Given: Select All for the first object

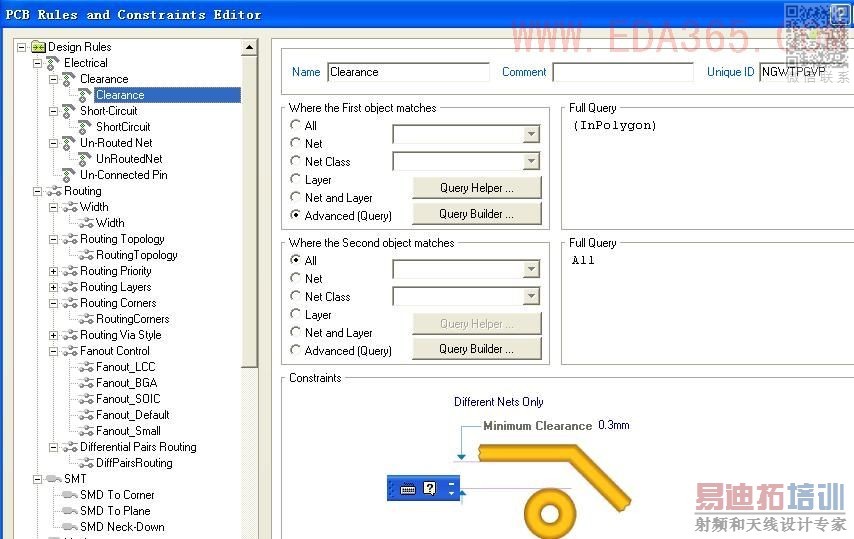Looking at the screenshot, I should tap(295, 125).
